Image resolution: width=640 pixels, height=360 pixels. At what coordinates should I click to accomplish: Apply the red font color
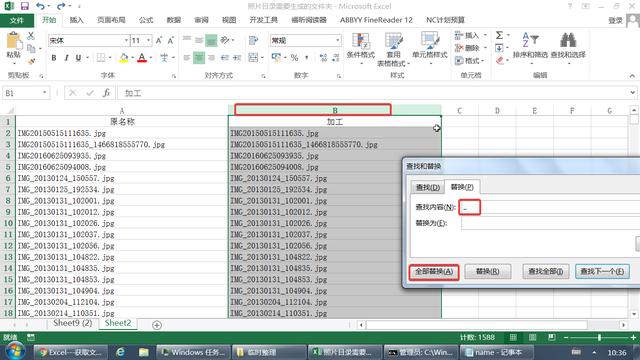pos(142,58)
